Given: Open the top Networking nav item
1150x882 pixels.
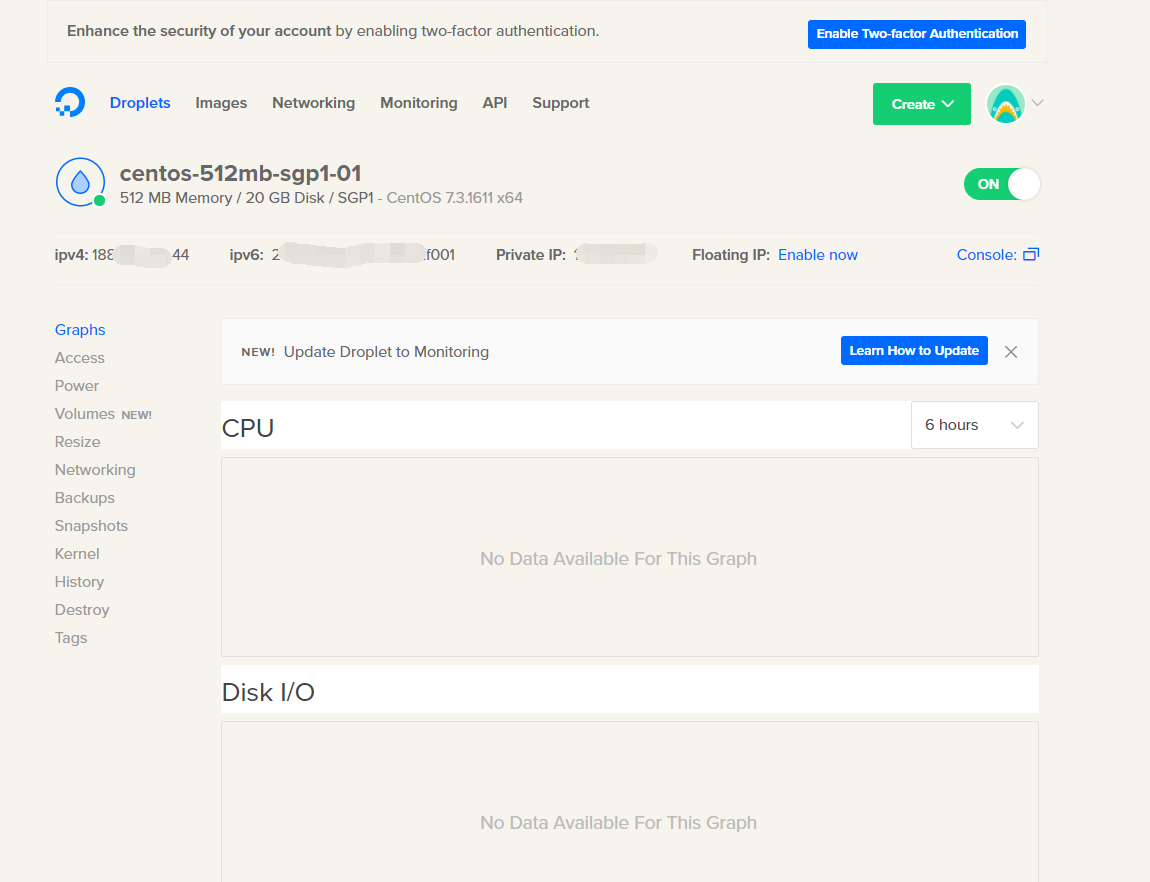Looking at the screenshot, I should (313, 103).
